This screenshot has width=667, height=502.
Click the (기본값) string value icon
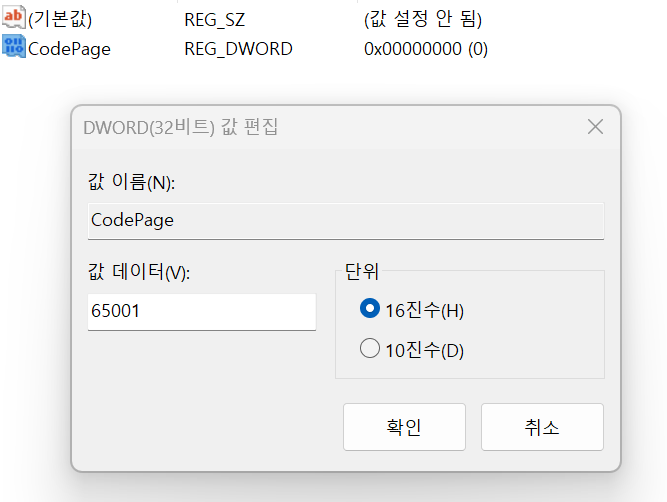(14, 17)
